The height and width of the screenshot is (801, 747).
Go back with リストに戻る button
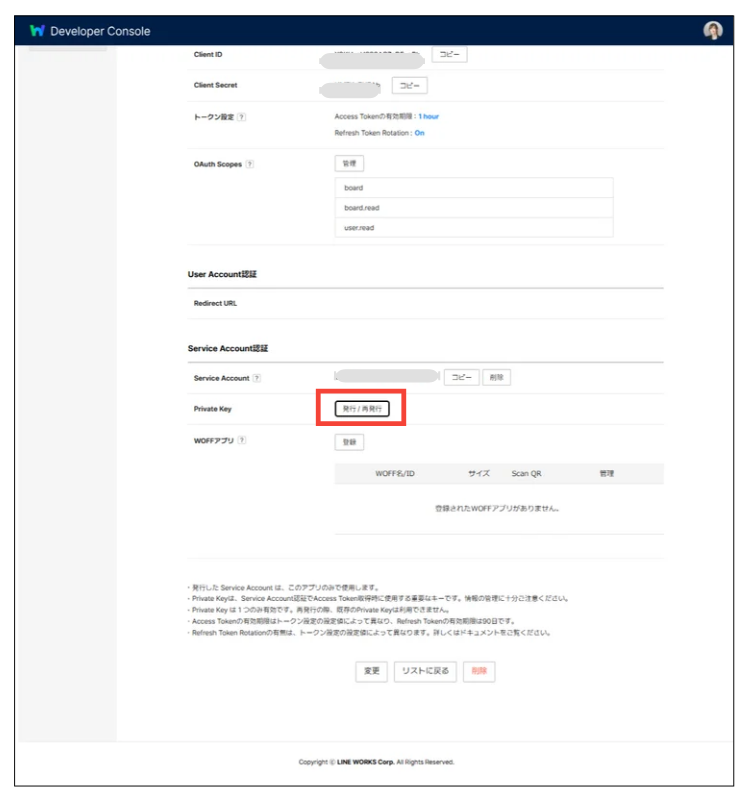[424, 671]
